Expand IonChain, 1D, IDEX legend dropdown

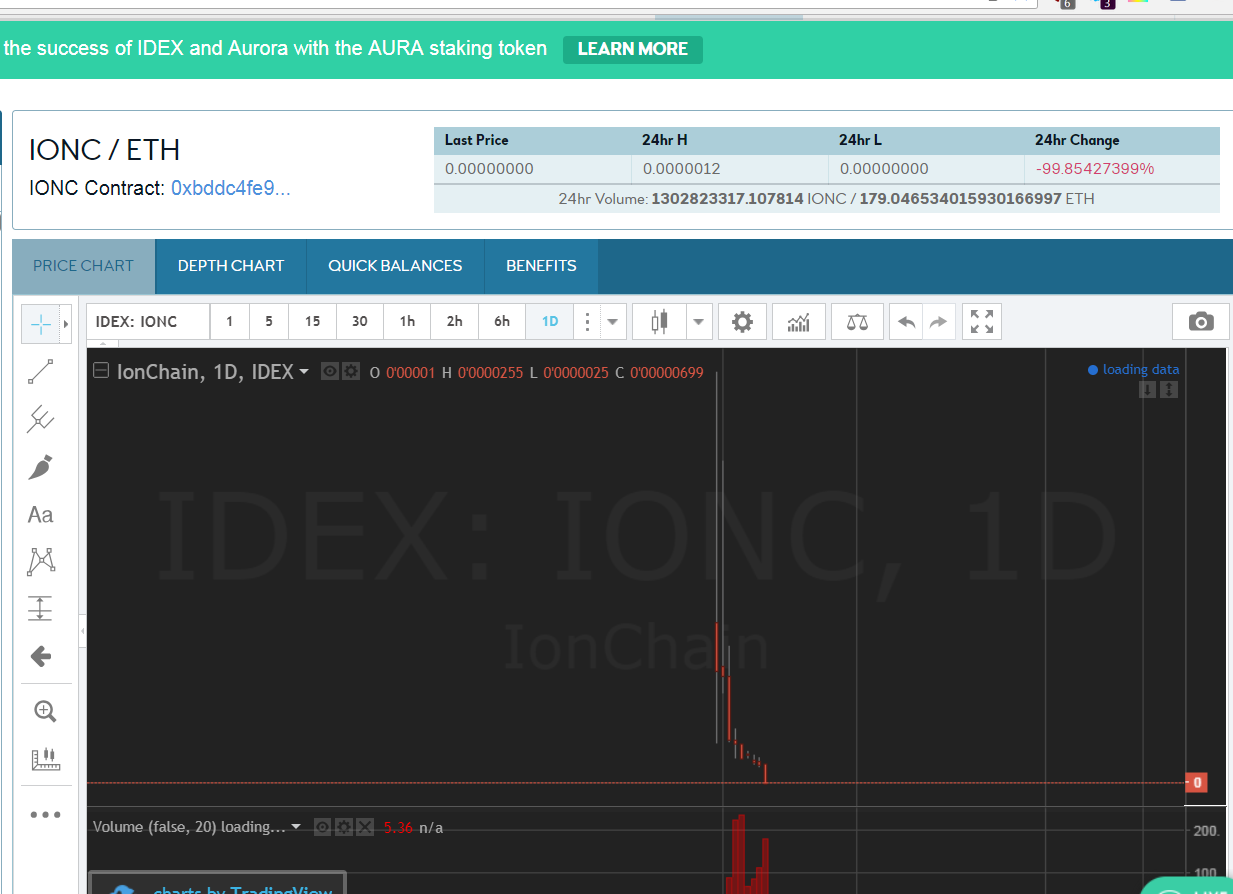pyautogui.click(x=304, y=372)
